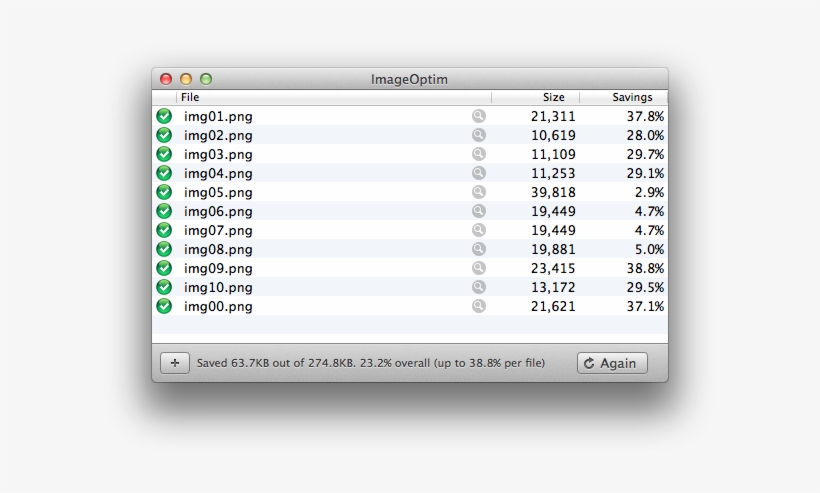This screenshot has height=493, width=820.
Task: Click the green checkmark status icon for img03.png
Action: click(x=164, y=154)
